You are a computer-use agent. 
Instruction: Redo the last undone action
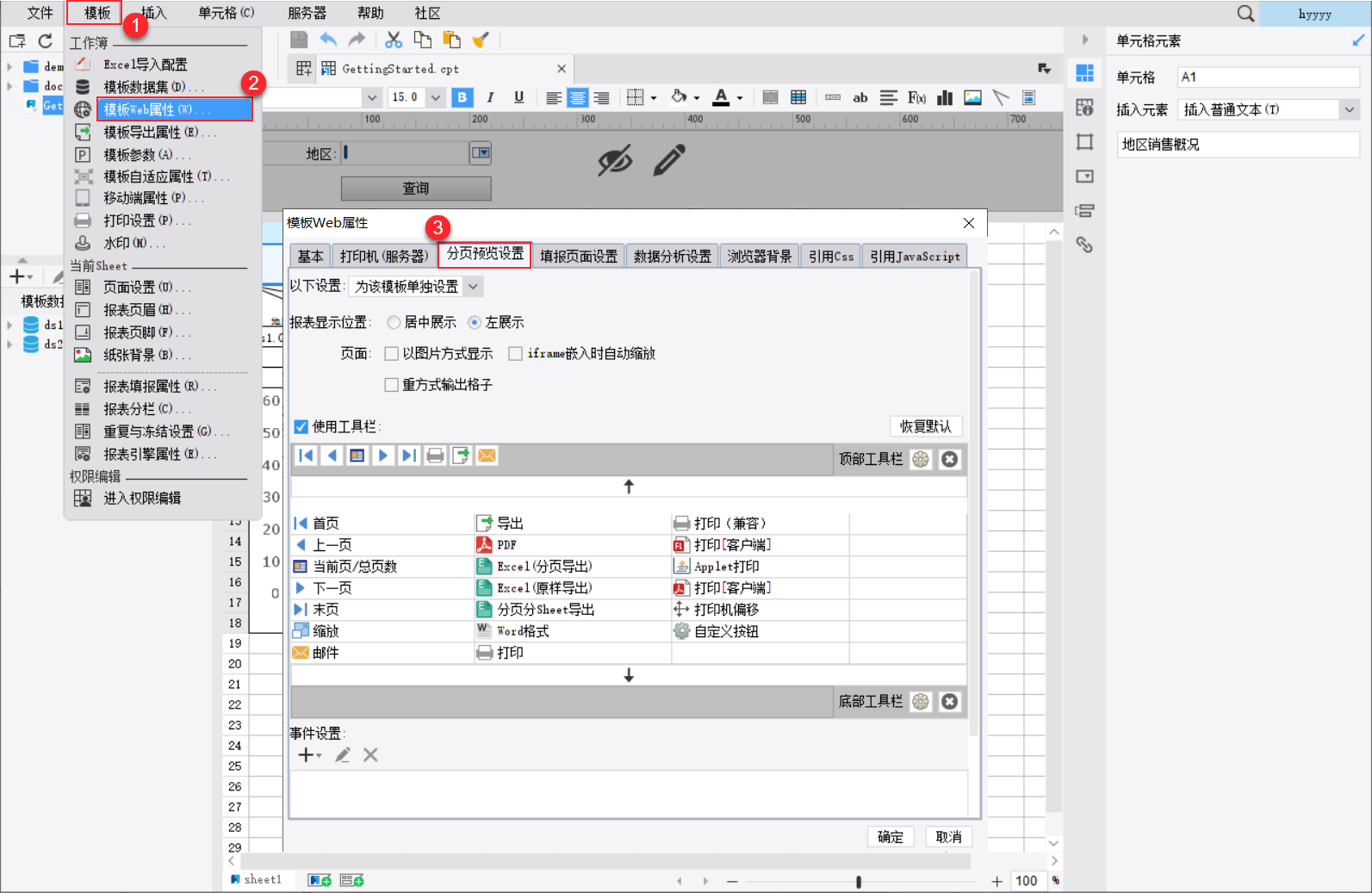click(357, 40)
